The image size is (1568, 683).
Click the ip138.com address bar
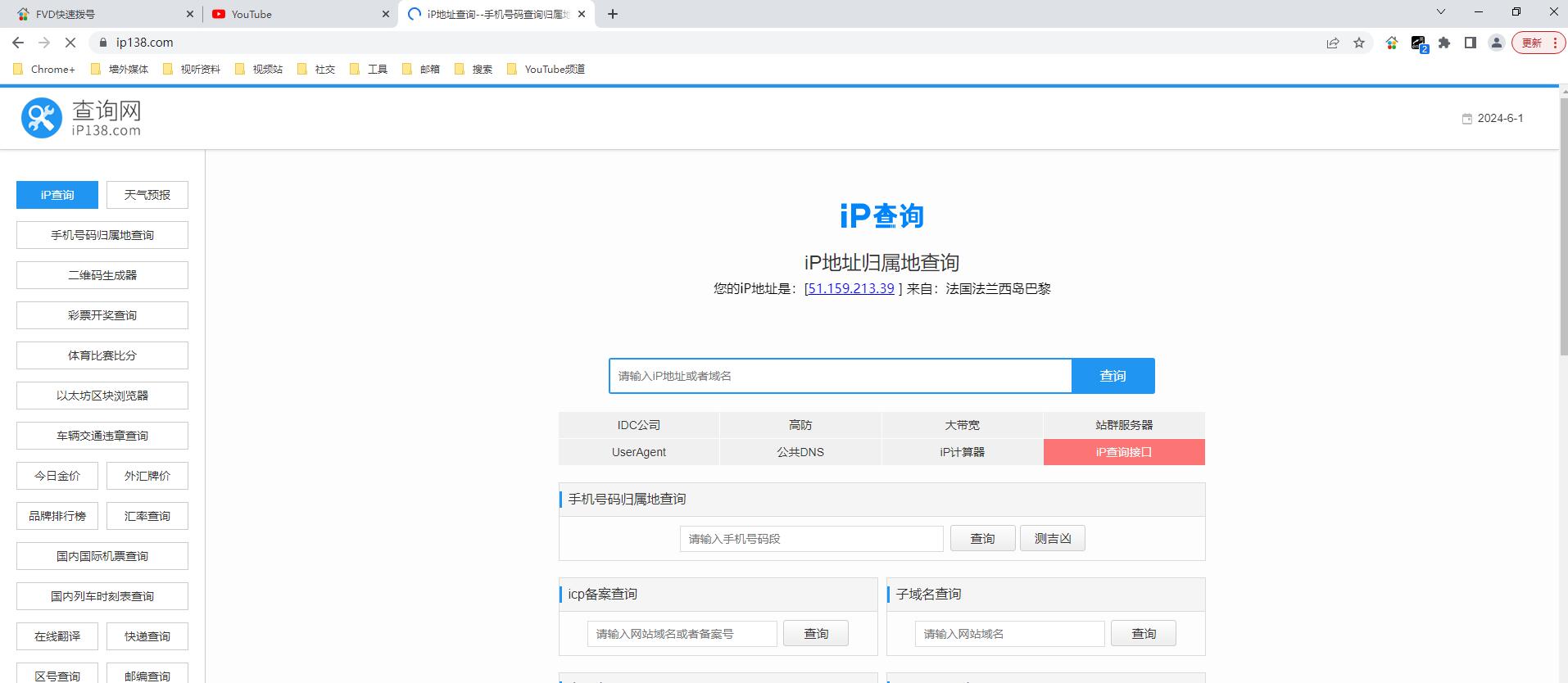705,43
